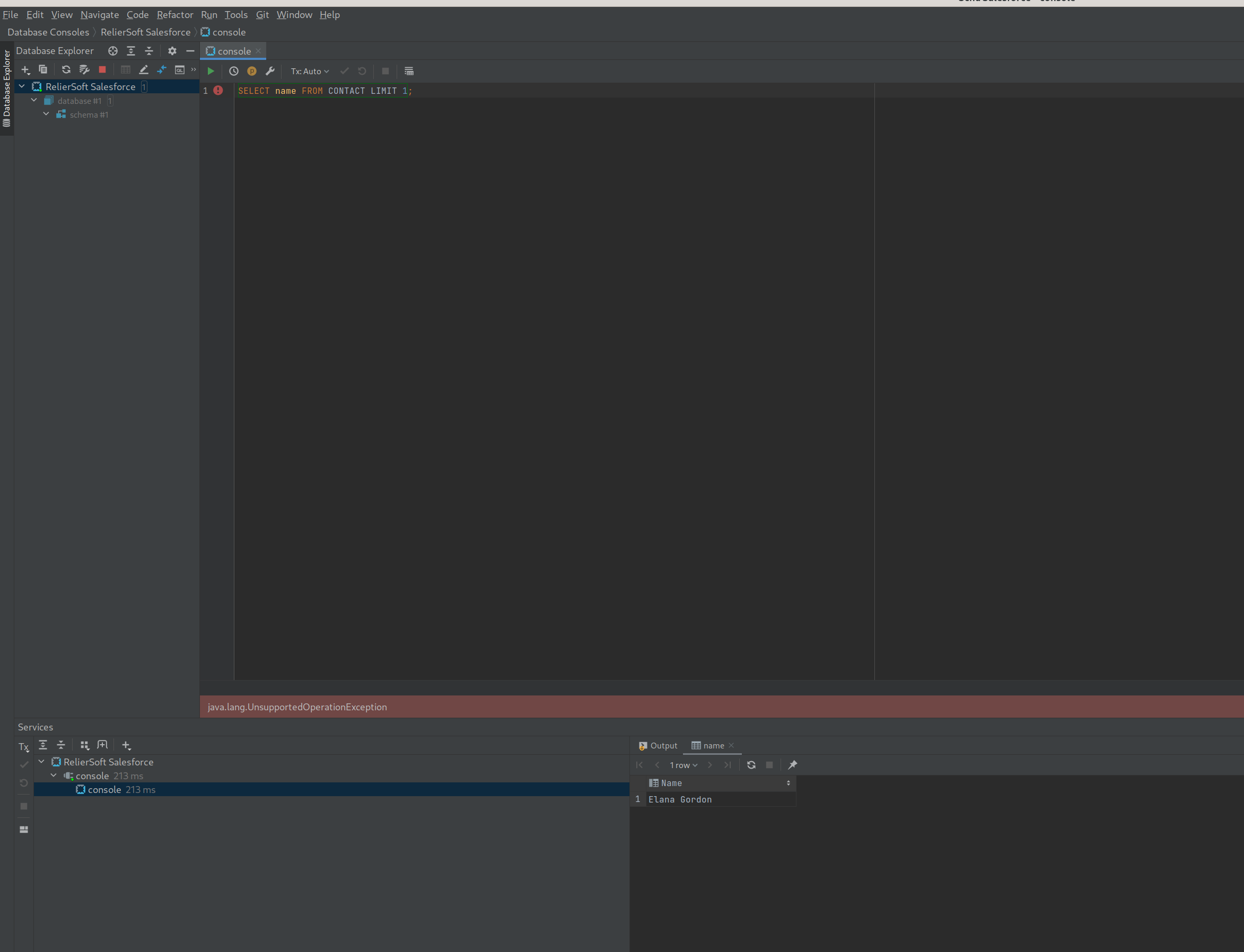This screenshot has height=952, width=1244.
Task: Collapse the RelierSoft Salesforce node in Database Explorer
Action: (x=22, y=86)
